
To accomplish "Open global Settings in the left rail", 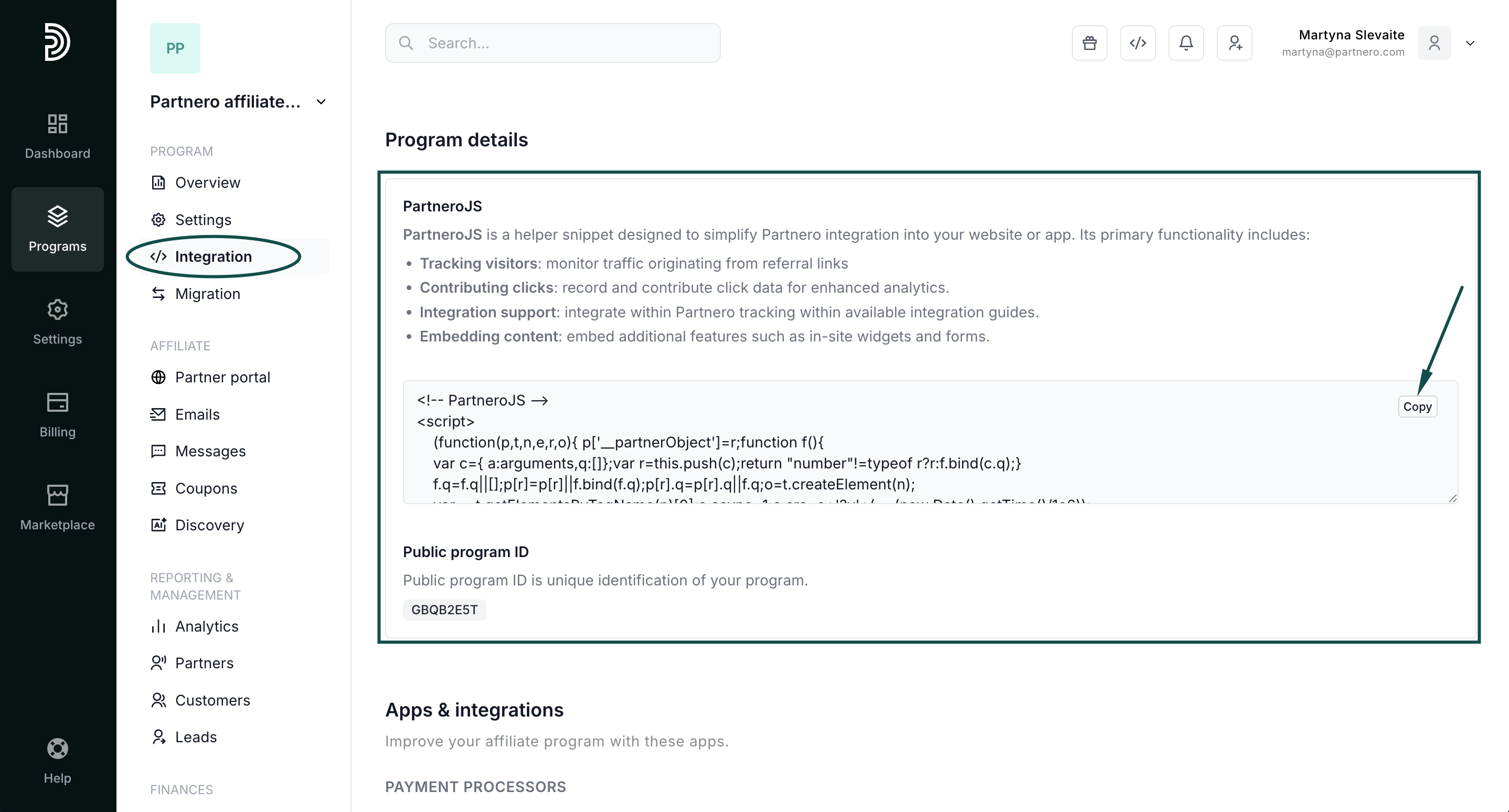I will [57, 322].
